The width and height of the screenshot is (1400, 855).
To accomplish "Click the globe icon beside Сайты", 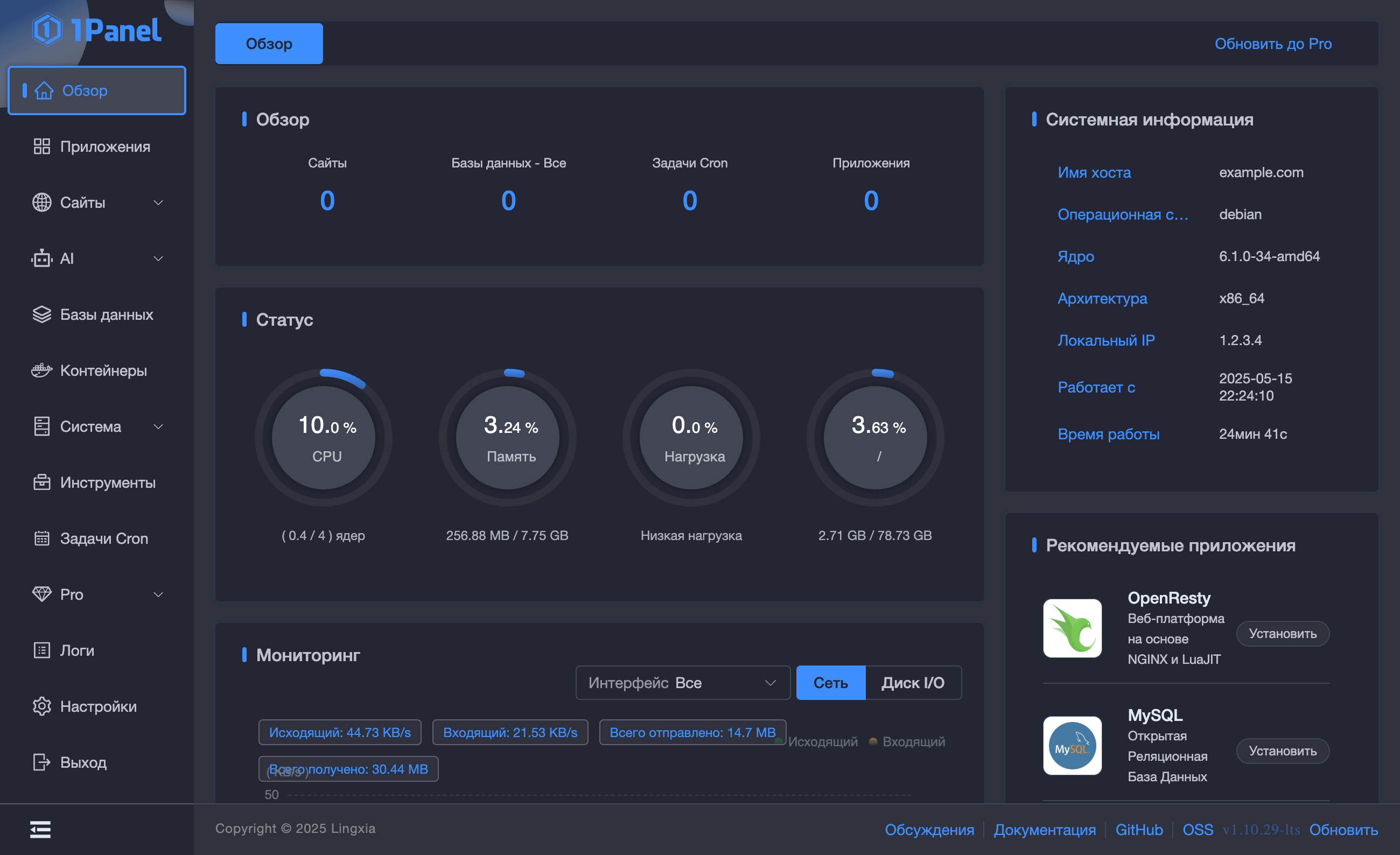I will tap(41, 202).
